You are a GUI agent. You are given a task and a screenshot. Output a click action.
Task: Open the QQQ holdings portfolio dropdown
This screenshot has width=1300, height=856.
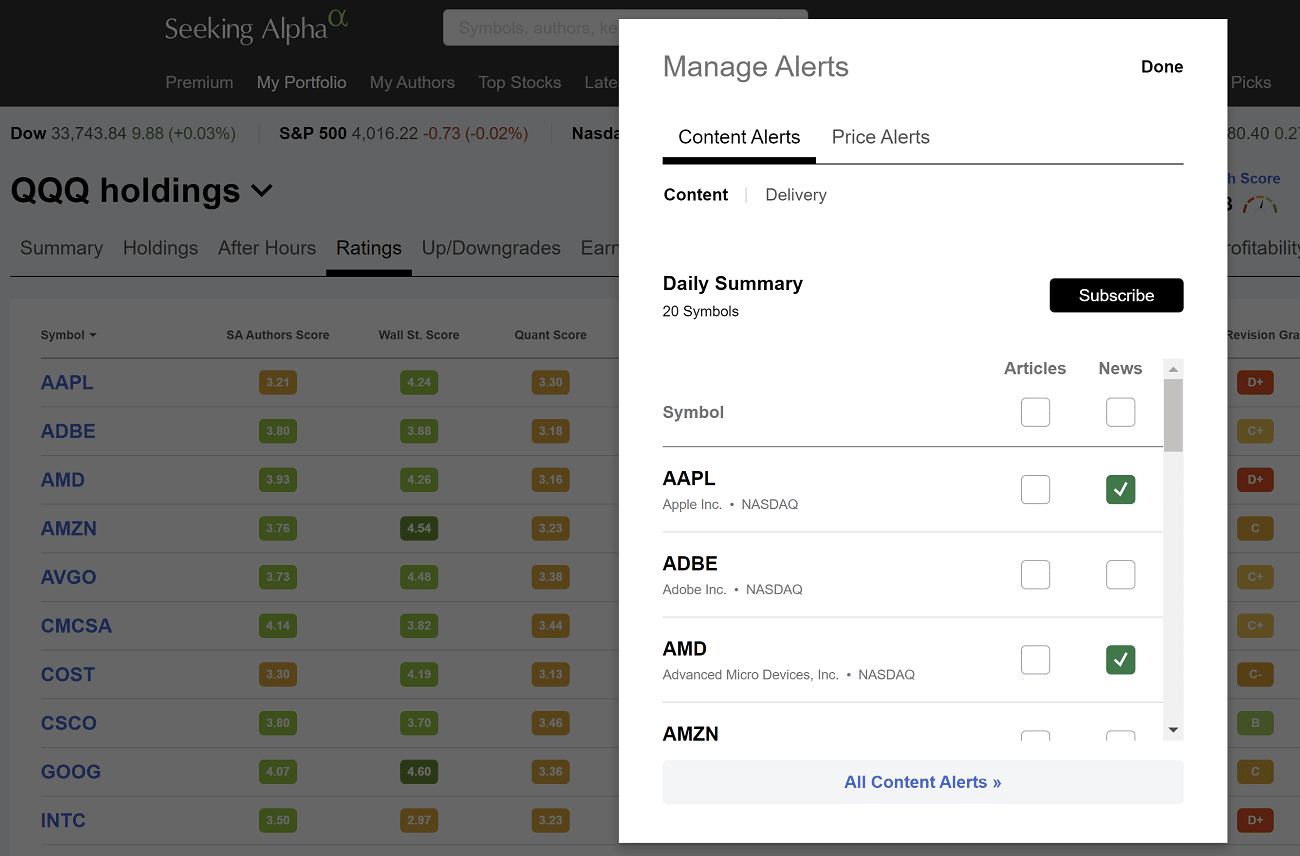[x=142, y=190]
